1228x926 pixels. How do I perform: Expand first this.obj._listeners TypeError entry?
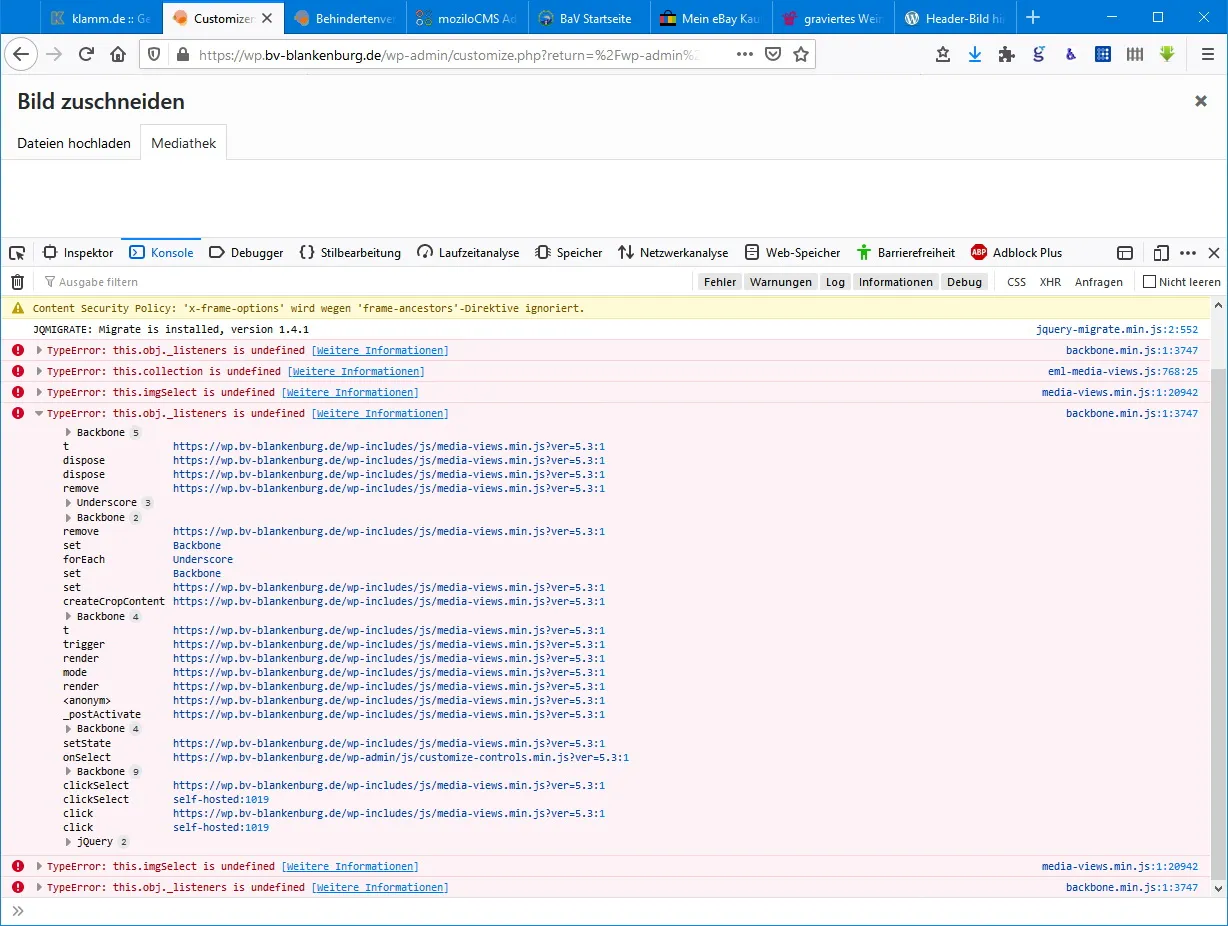pos(39,350)
